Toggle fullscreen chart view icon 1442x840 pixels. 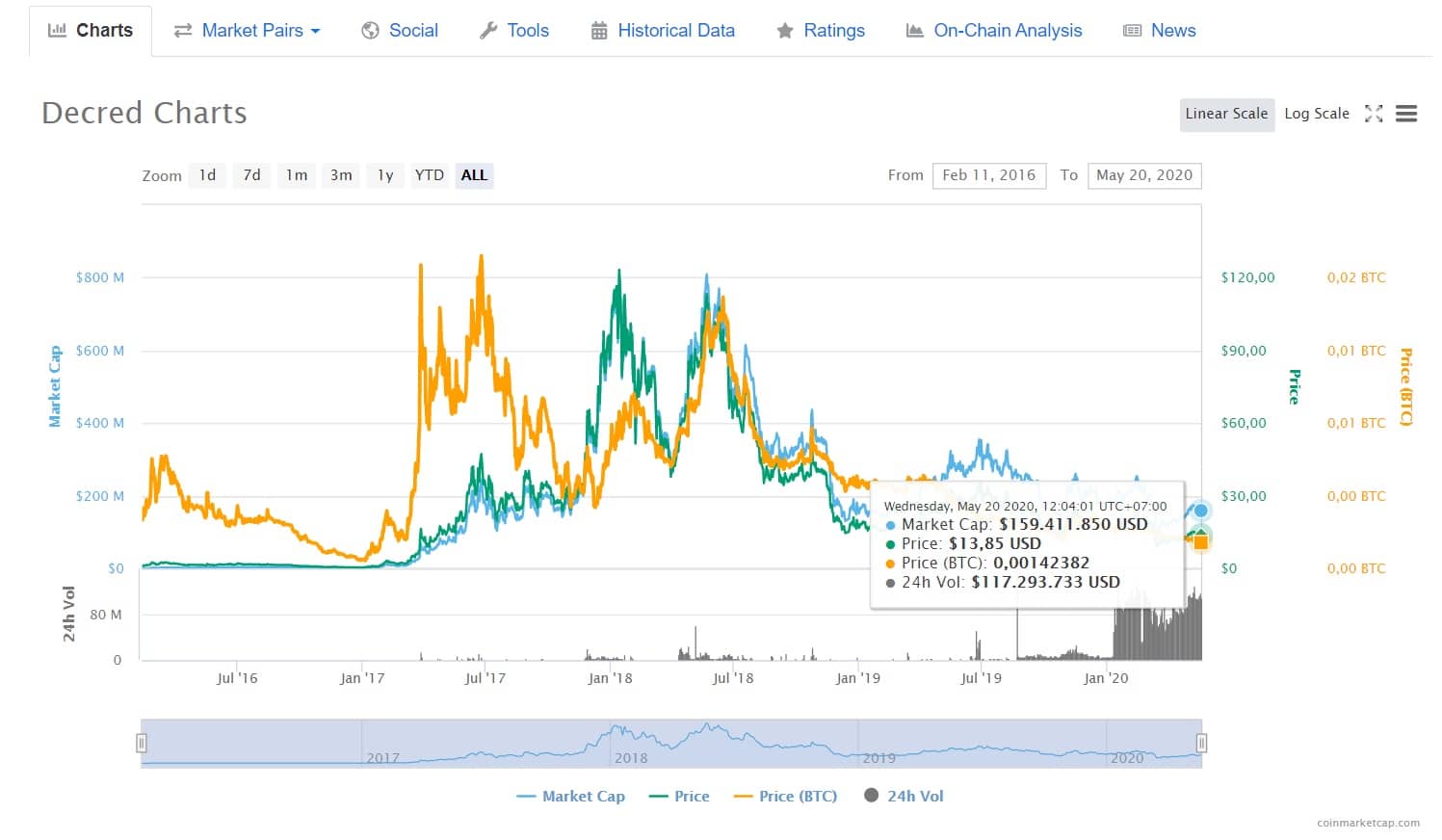[x=1374, y=114]
